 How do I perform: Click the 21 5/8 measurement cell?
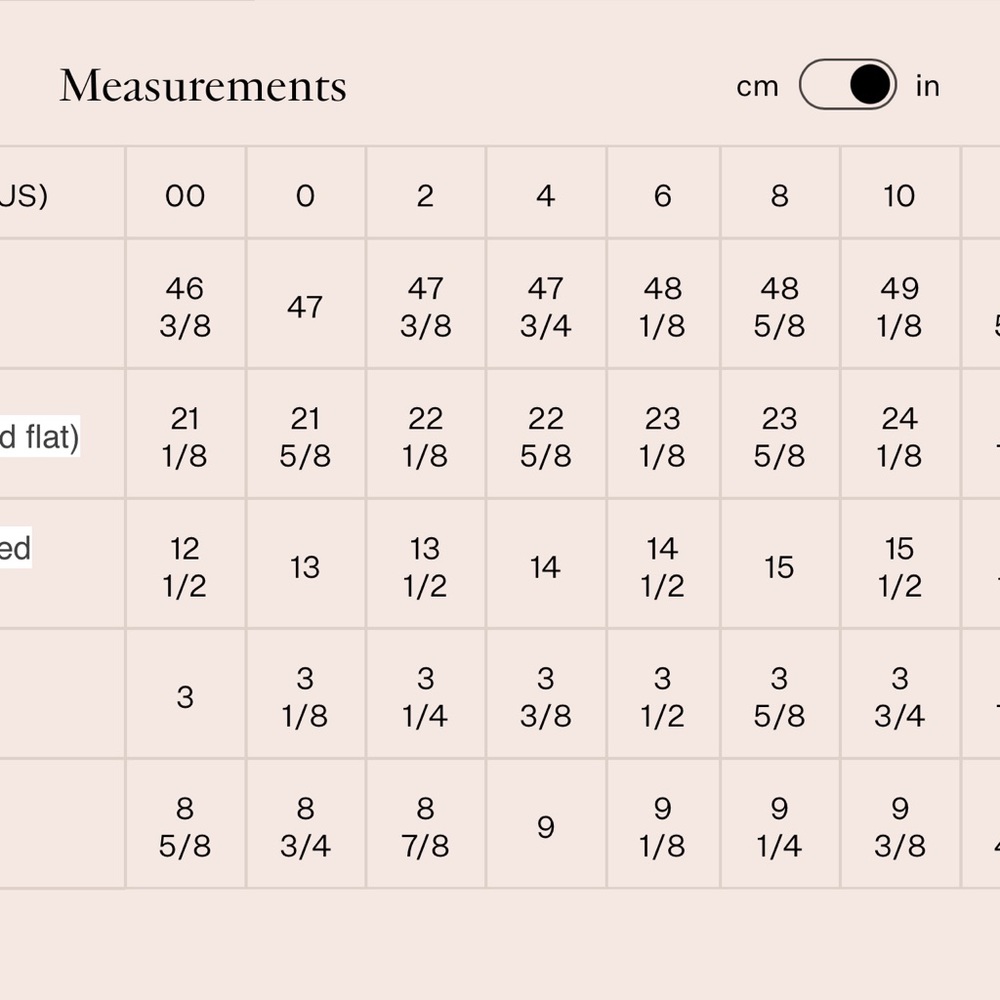click(x=305, y=434)
